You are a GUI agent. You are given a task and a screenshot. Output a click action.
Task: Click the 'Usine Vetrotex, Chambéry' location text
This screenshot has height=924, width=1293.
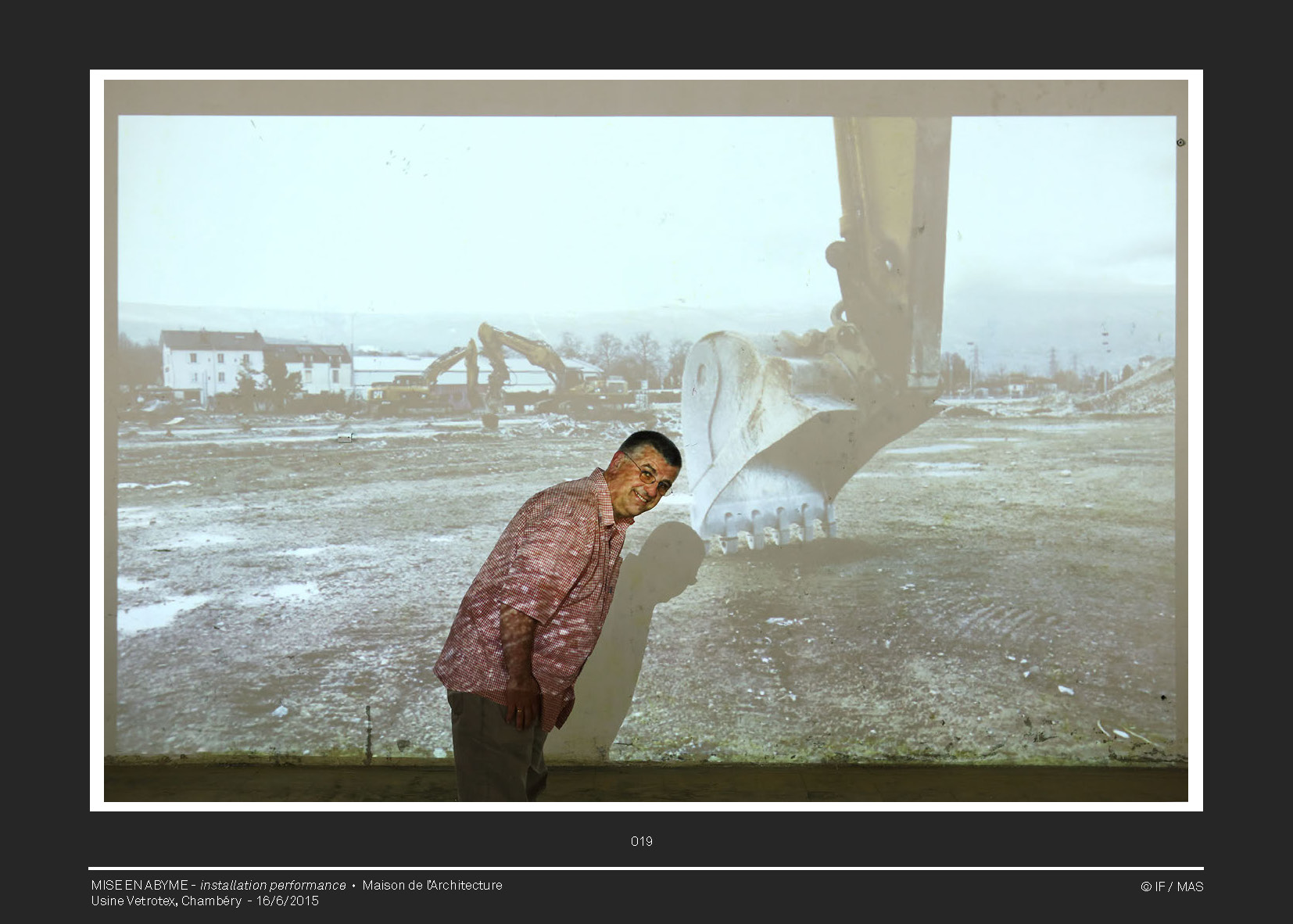166,901
